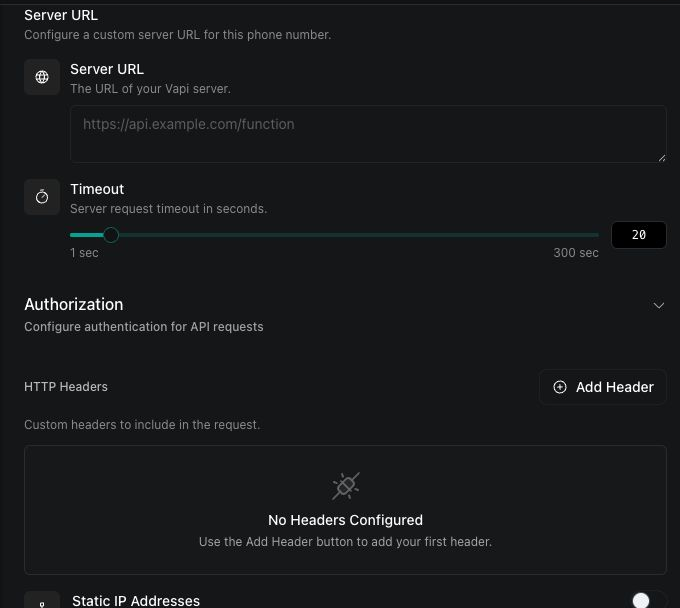Screen dimensions: 680x608
Task: Click the icon left of Static IP Addresses
Action: [x=42, y=602]
